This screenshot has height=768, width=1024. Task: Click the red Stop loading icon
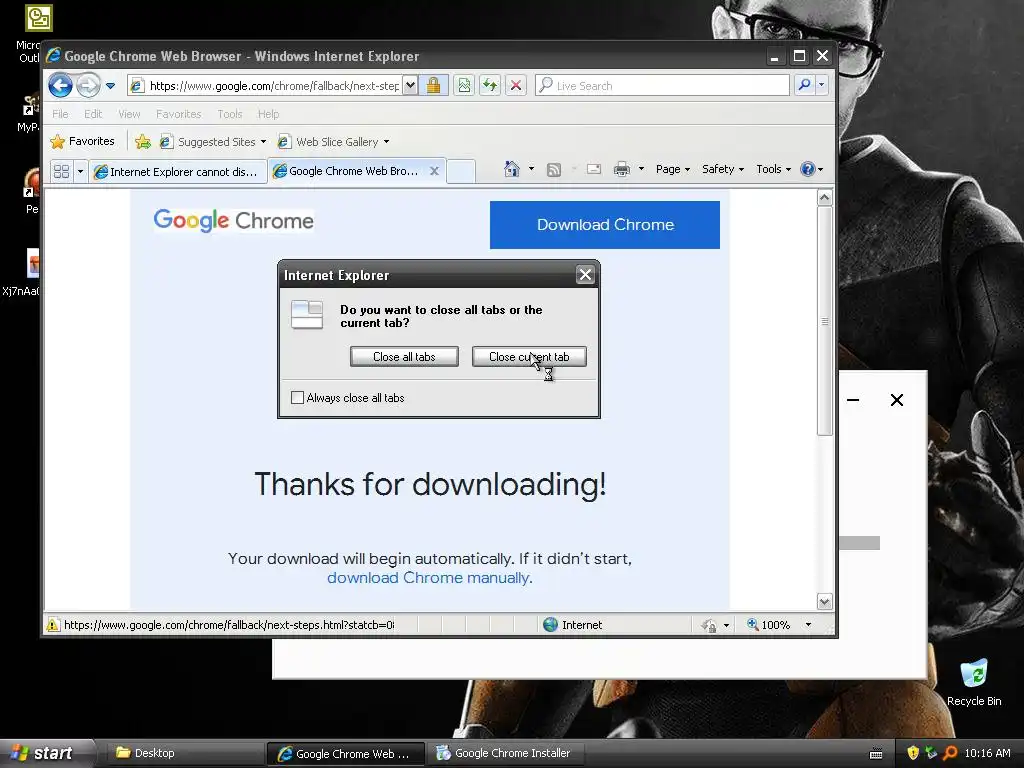click(516, 86)
